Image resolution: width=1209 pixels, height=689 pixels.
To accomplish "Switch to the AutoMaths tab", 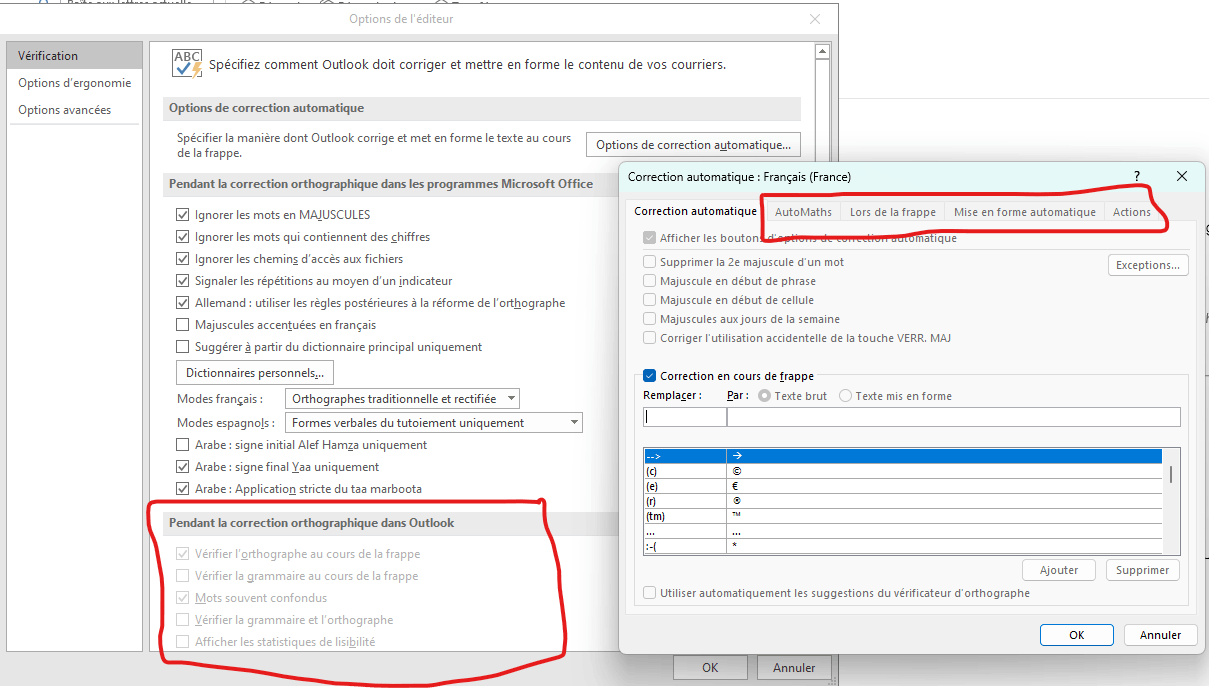I will click(x=803, y=212).
